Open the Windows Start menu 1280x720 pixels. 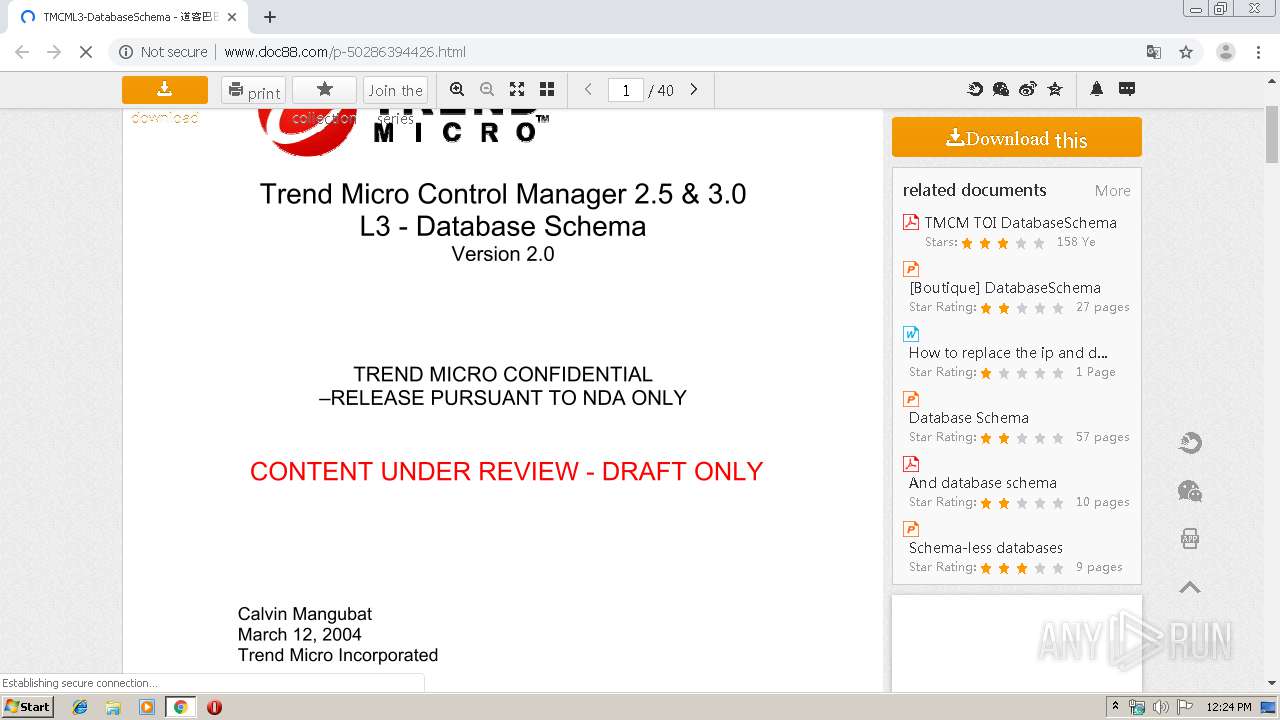coord(28,706)
